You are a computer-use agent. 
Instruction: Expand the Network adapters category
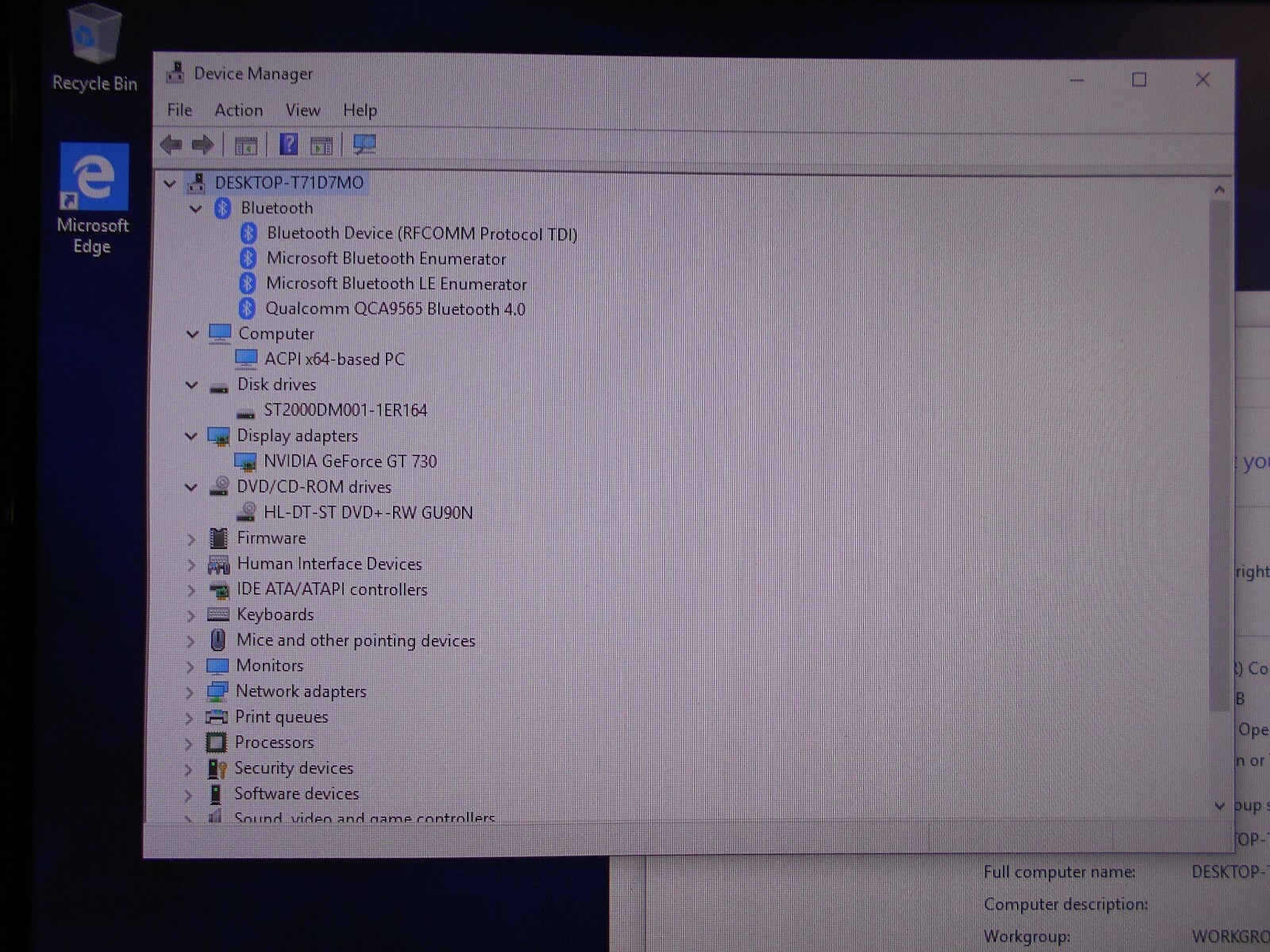(189, 693)
